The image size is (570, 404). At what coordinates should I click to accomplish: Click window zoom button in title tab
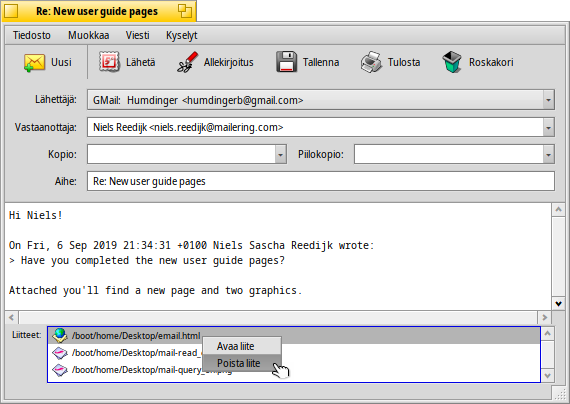(185, 11)
